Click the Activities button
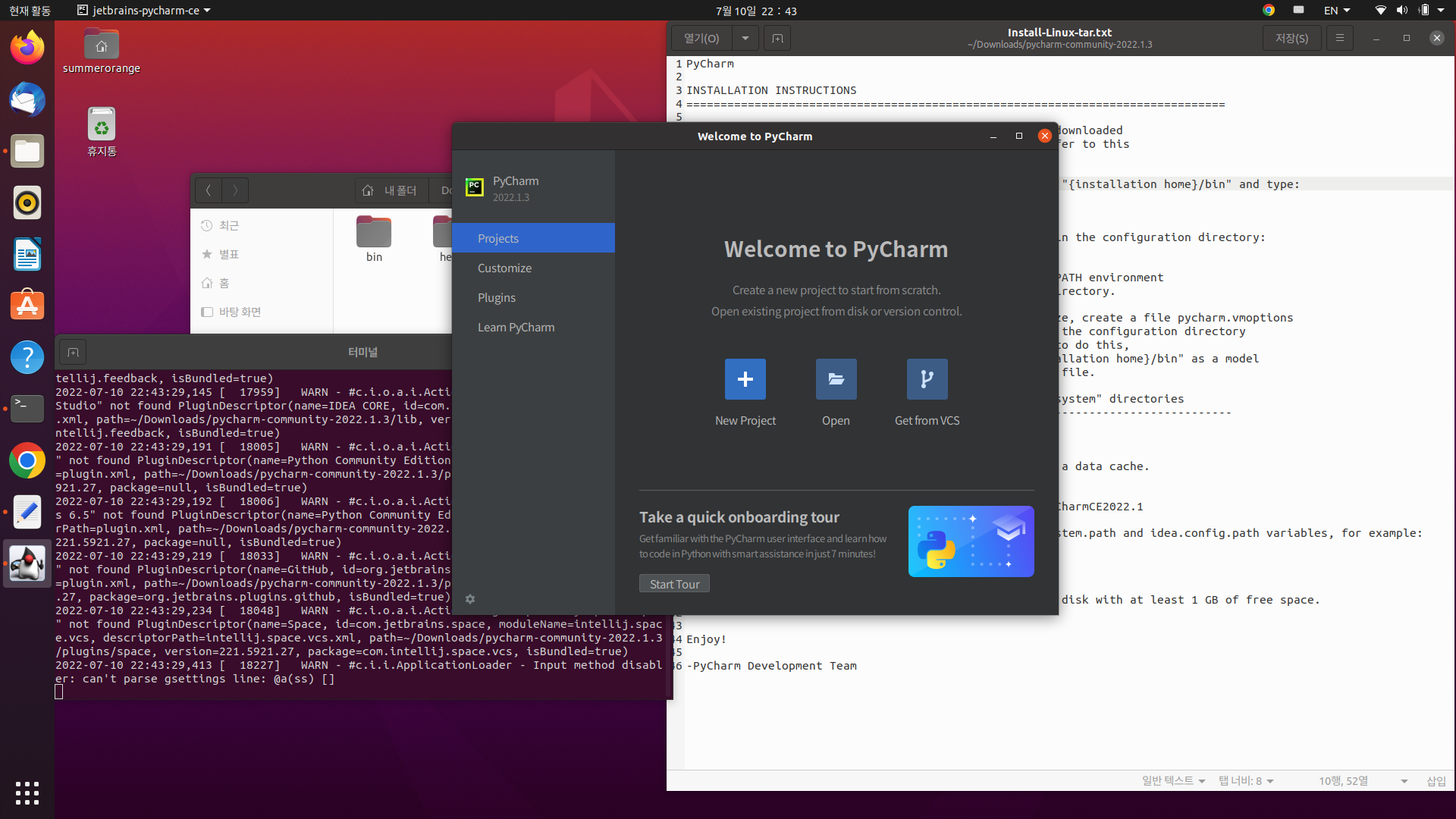Screen dimensions: 1456x819 coord(30,11)
